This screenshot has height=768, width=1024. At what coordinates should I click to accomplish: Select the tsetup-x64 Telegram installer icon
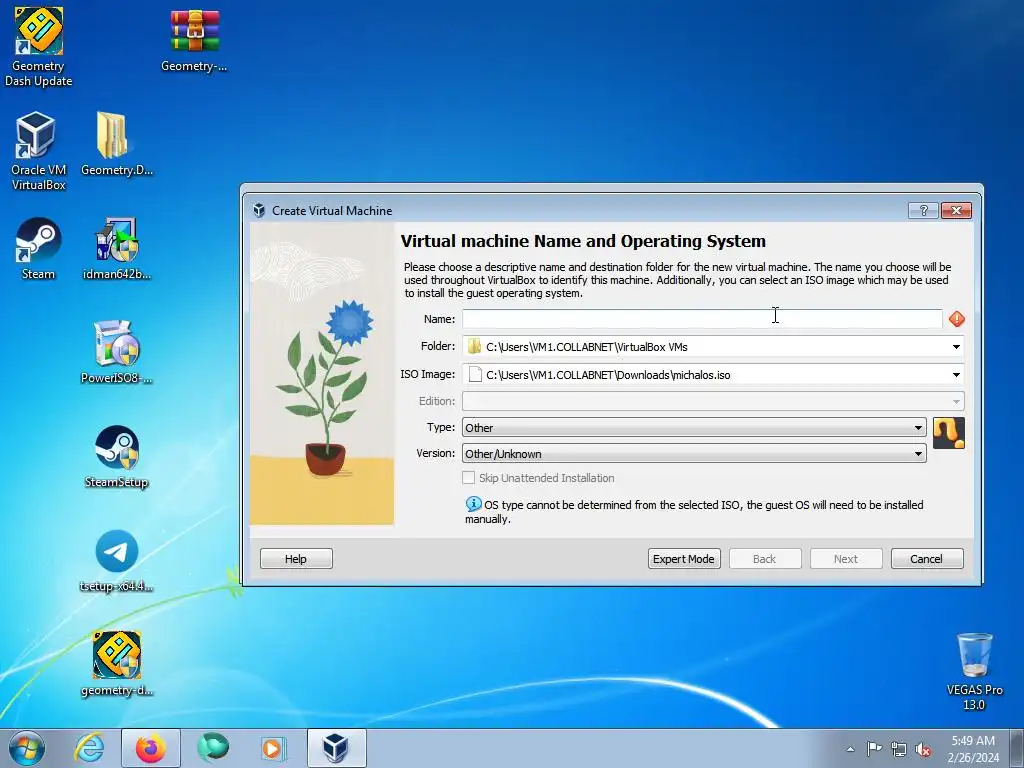pyautogui.click(x=116, y=560)
